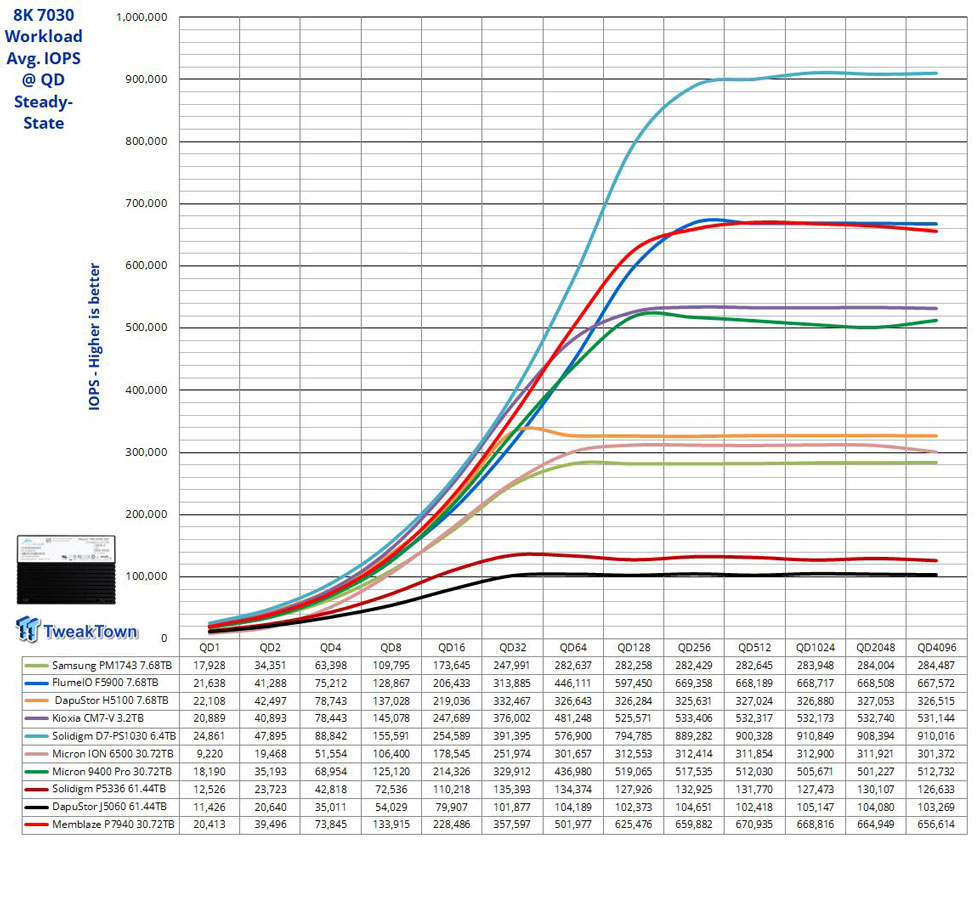Click the cell value 17,928

pyautogui.click(x=209, y=666)
